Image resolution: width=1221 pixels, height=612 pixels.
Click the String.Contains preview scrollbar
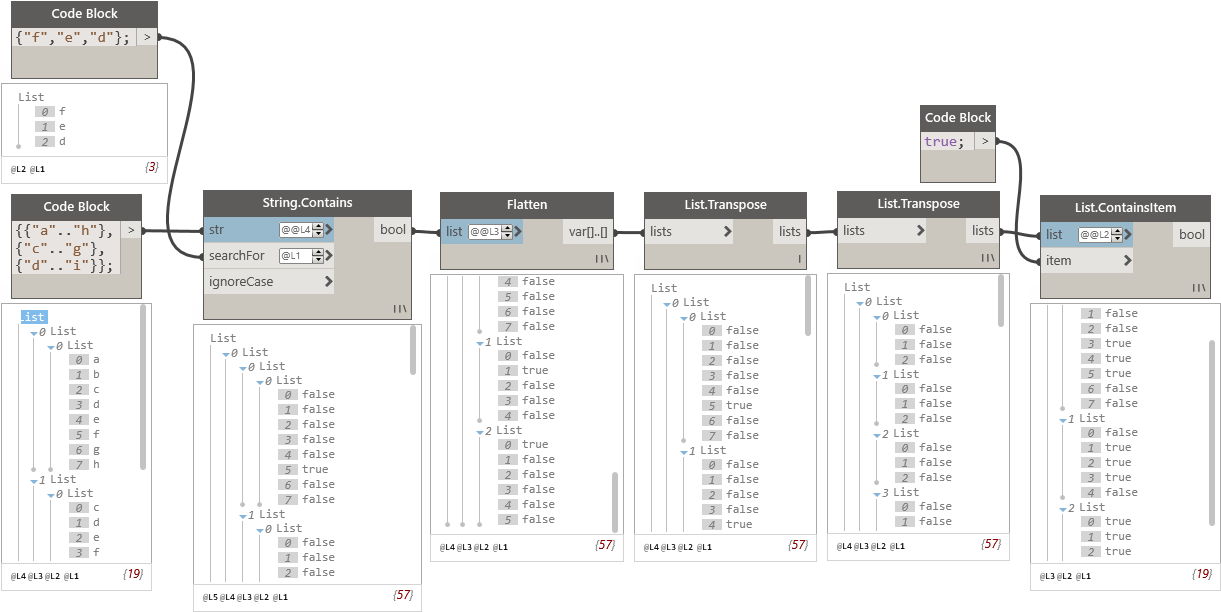tap(413, 350)
